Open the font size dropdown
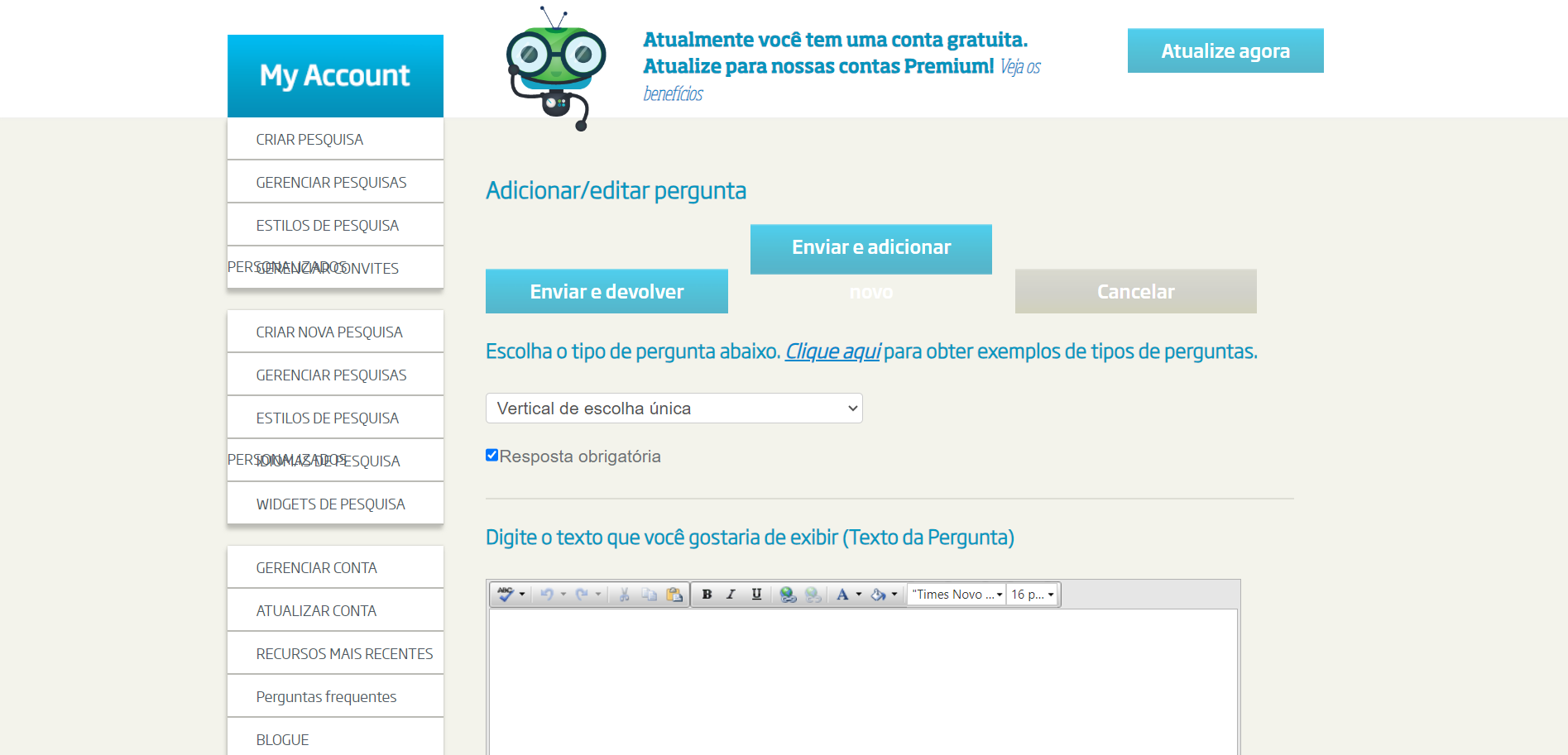Screen dimensions: 1568x755 pos(1032,595)
